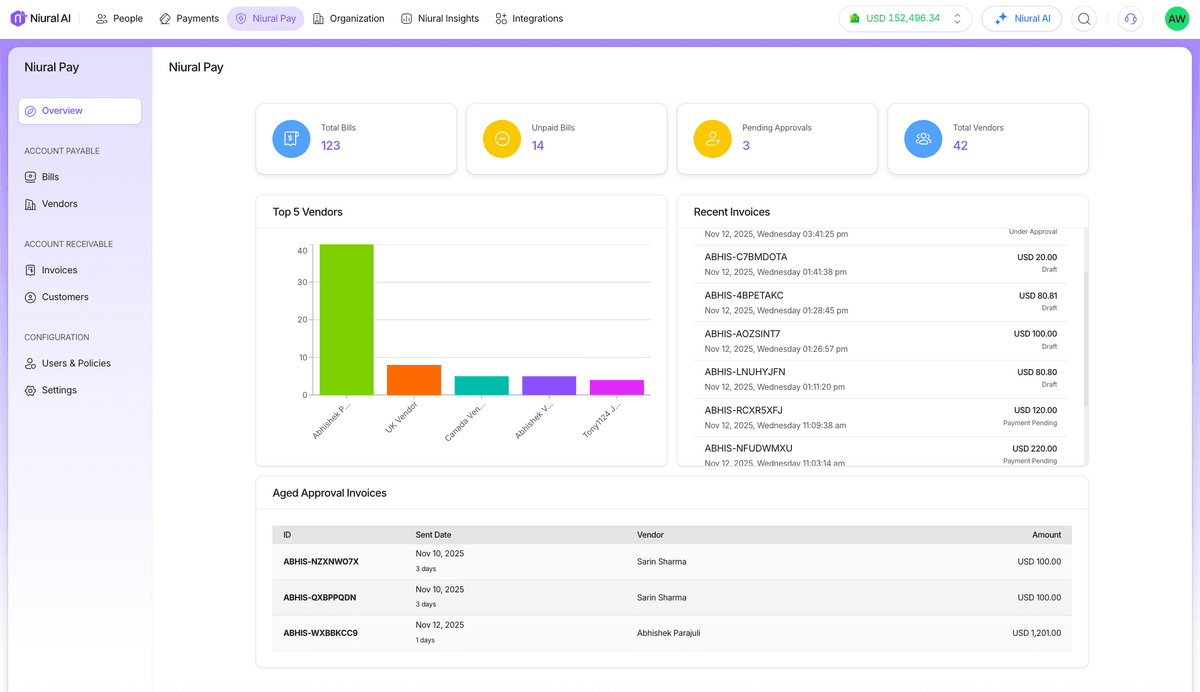Click the Niural AI assistant button

click(x=1021, y=18)
